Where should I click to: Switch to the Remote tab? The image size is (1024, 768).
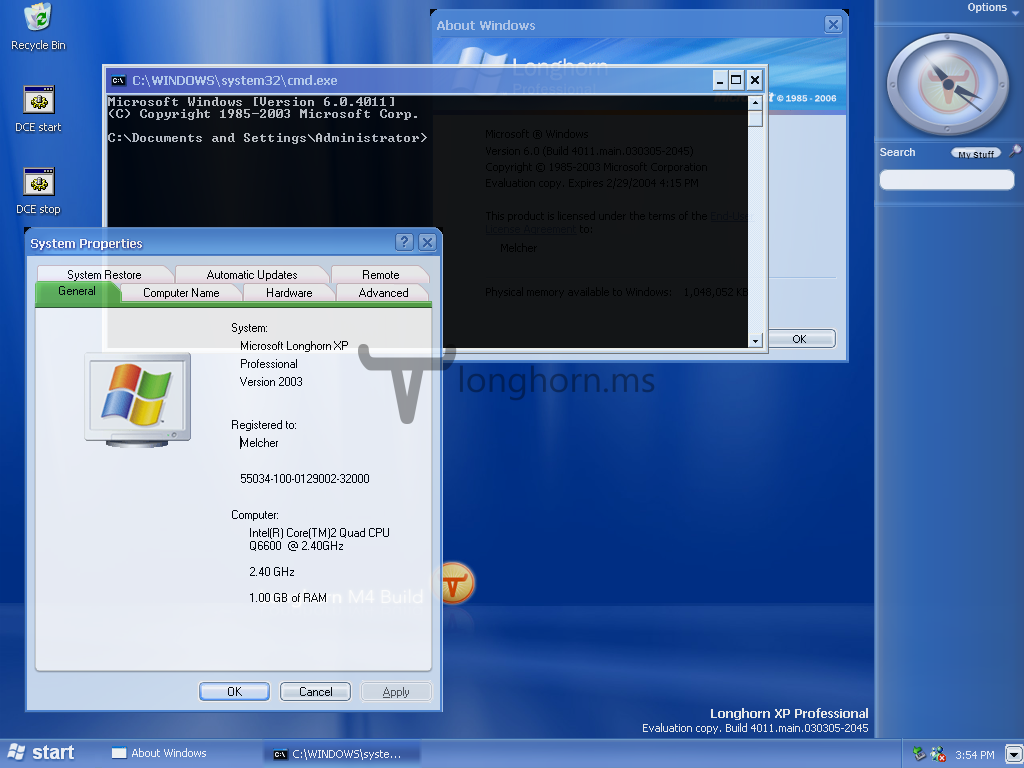[x=381, y=274]
